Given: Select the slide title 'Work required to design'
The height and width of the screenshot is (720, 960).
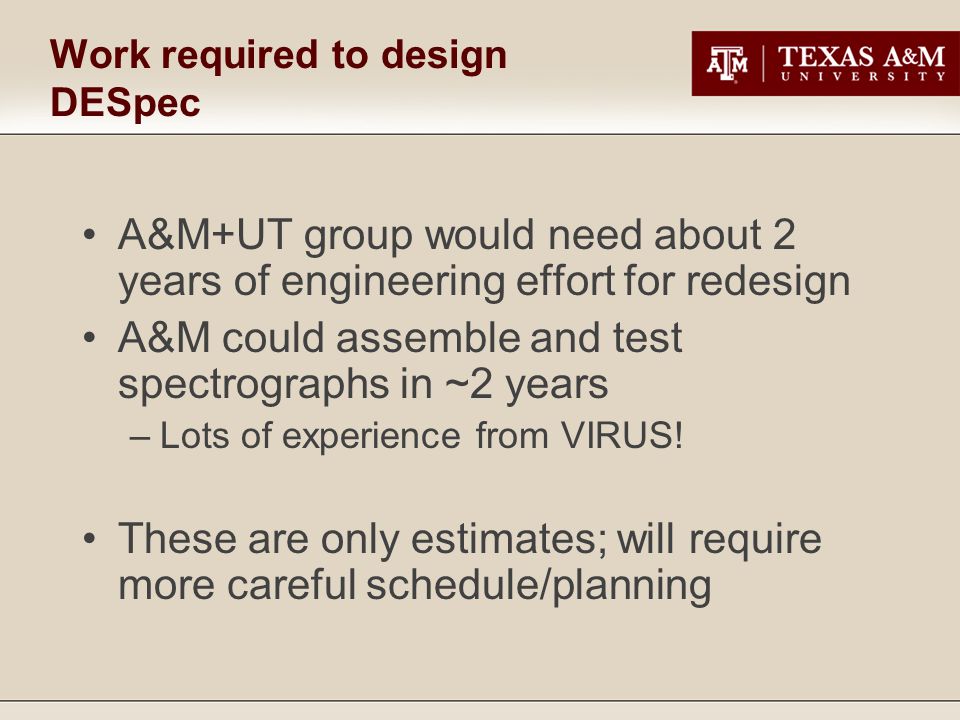Looking at the screenshot, I should (279, 55).
